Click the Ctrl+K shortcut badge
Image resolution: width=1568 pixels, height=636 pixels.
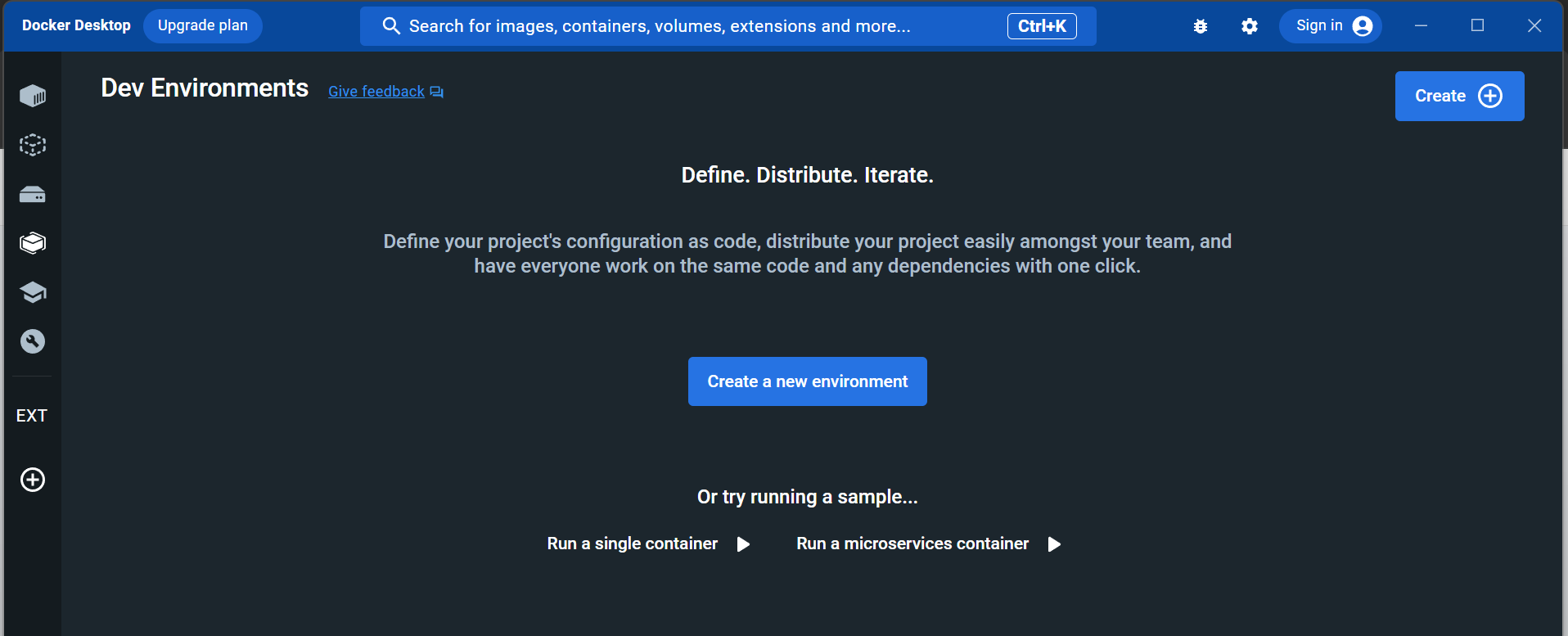tap(1042, 26)
